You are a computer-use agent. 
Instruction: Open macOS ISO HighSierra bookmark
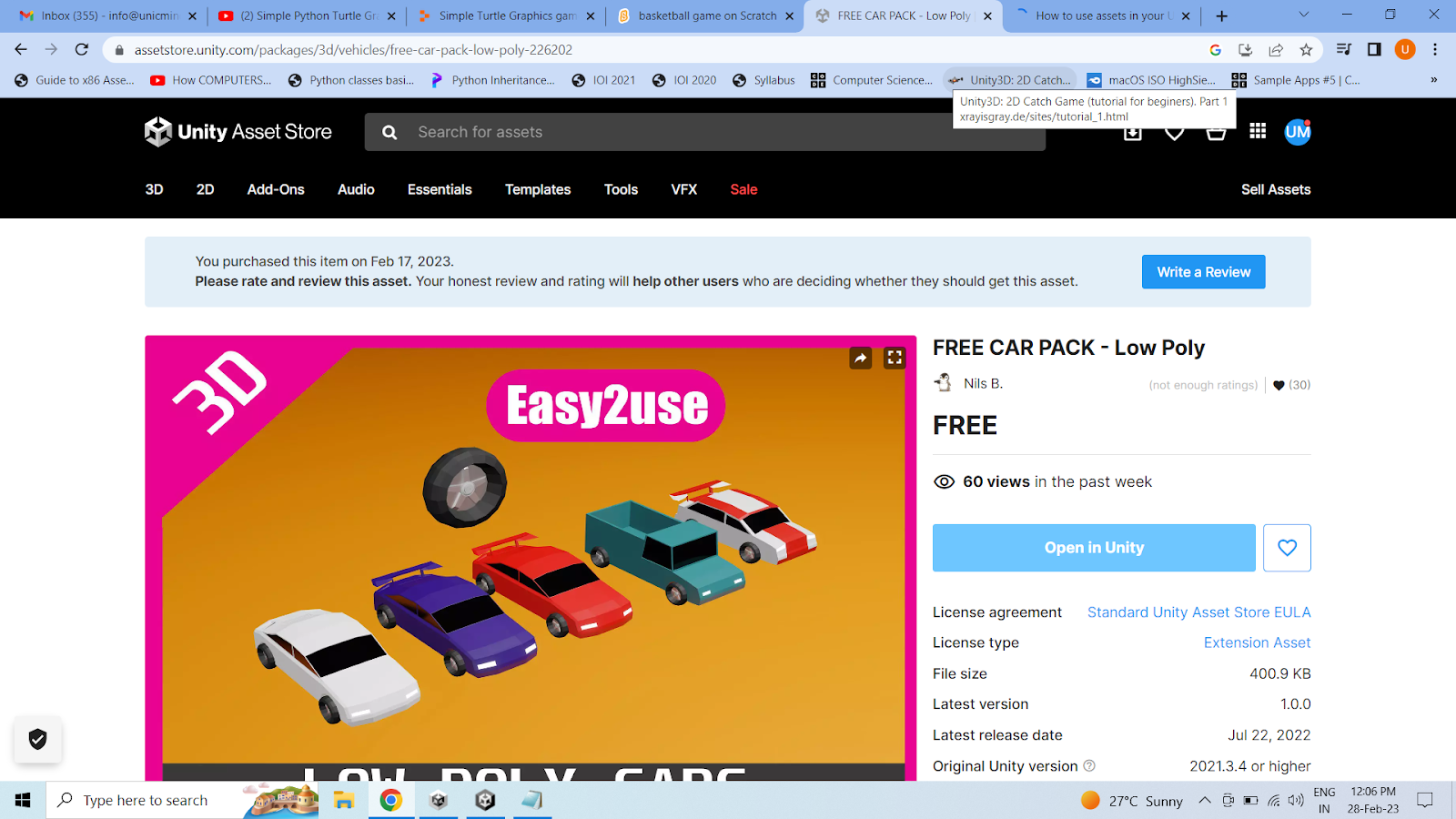point(1151,80)
